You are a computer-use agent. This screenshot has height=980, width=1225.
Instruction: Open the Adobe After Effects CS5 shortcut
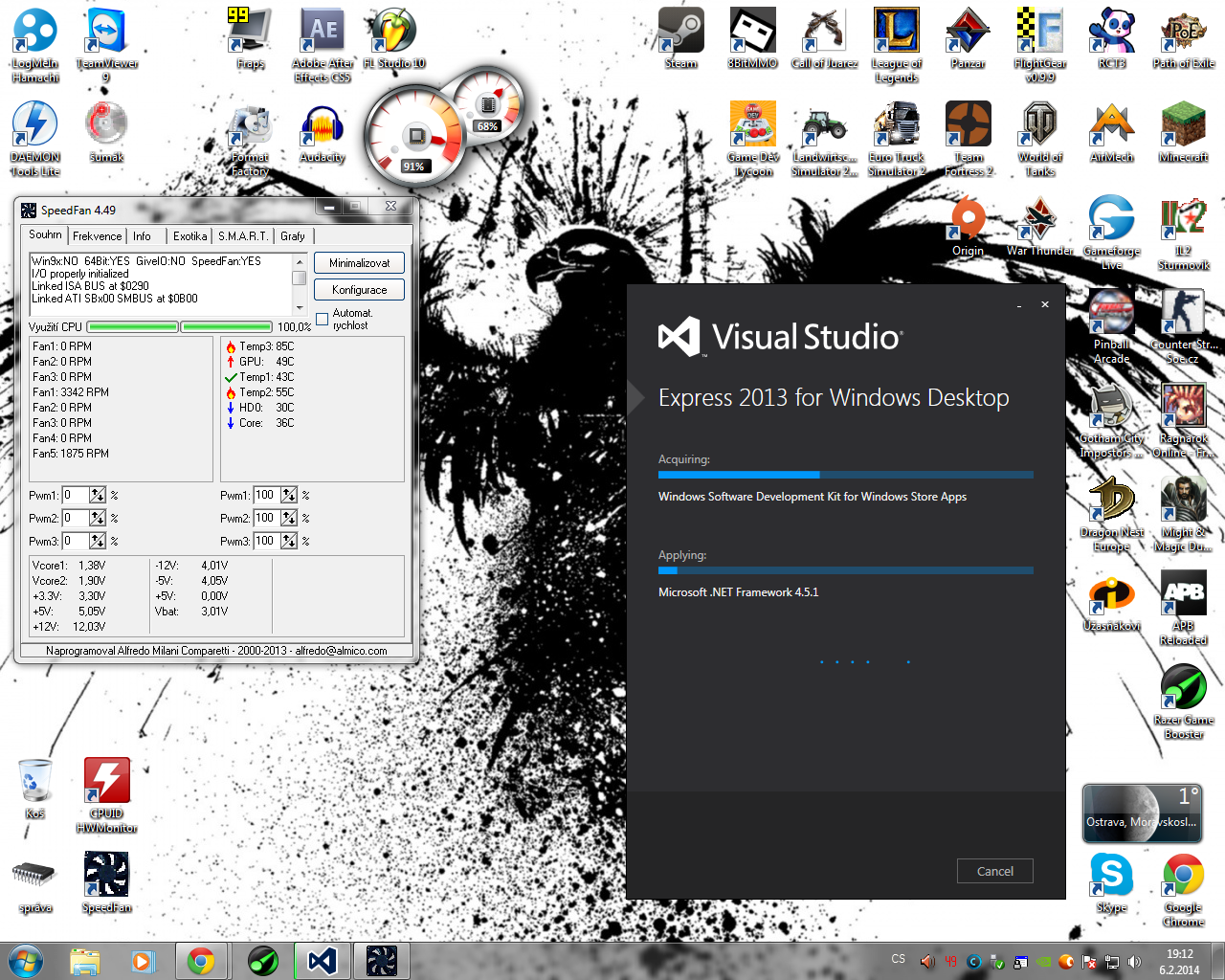point(323,45)
